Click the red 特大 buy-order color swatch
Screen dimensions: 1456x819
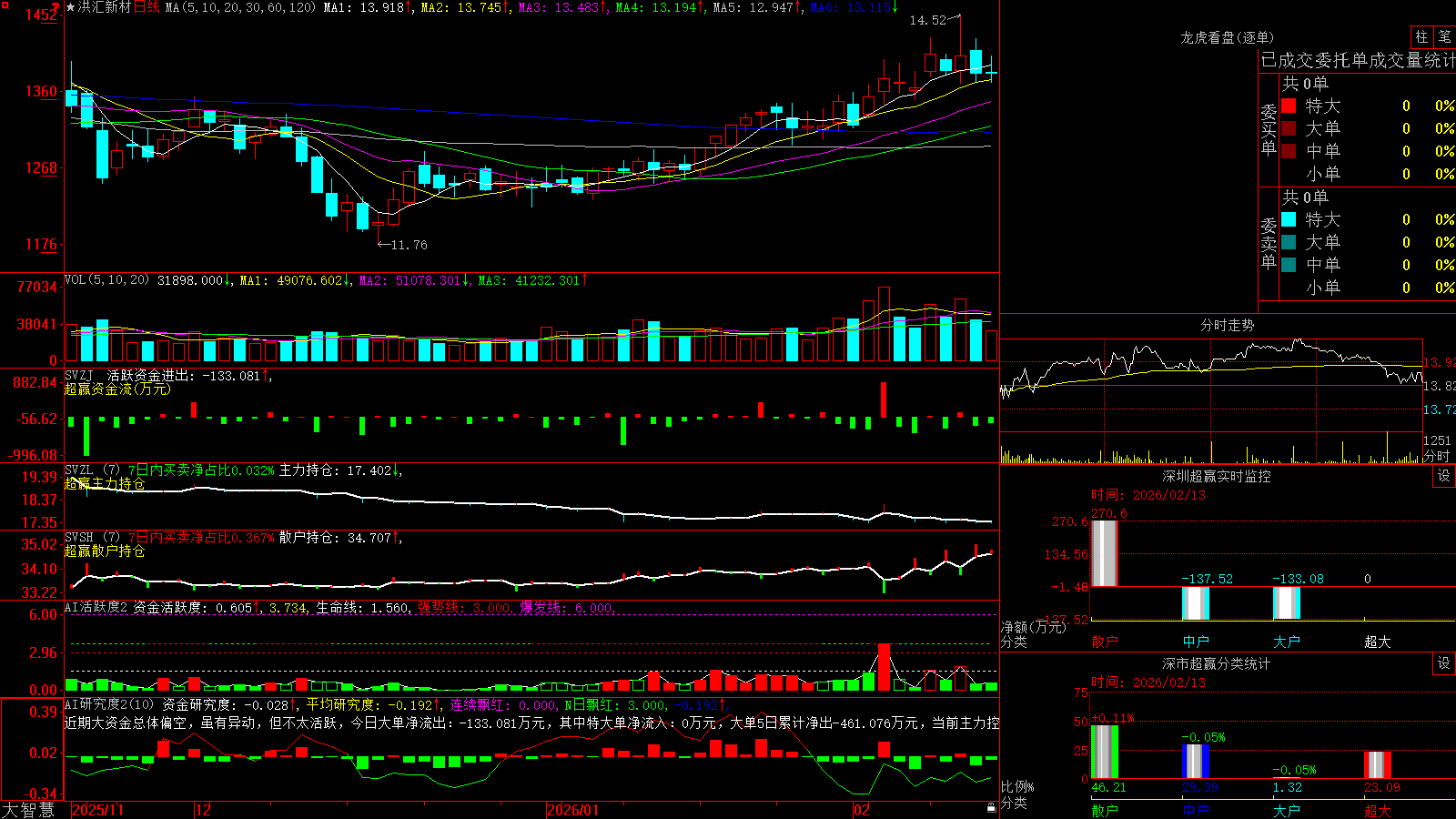click(x=1289, y=106)
